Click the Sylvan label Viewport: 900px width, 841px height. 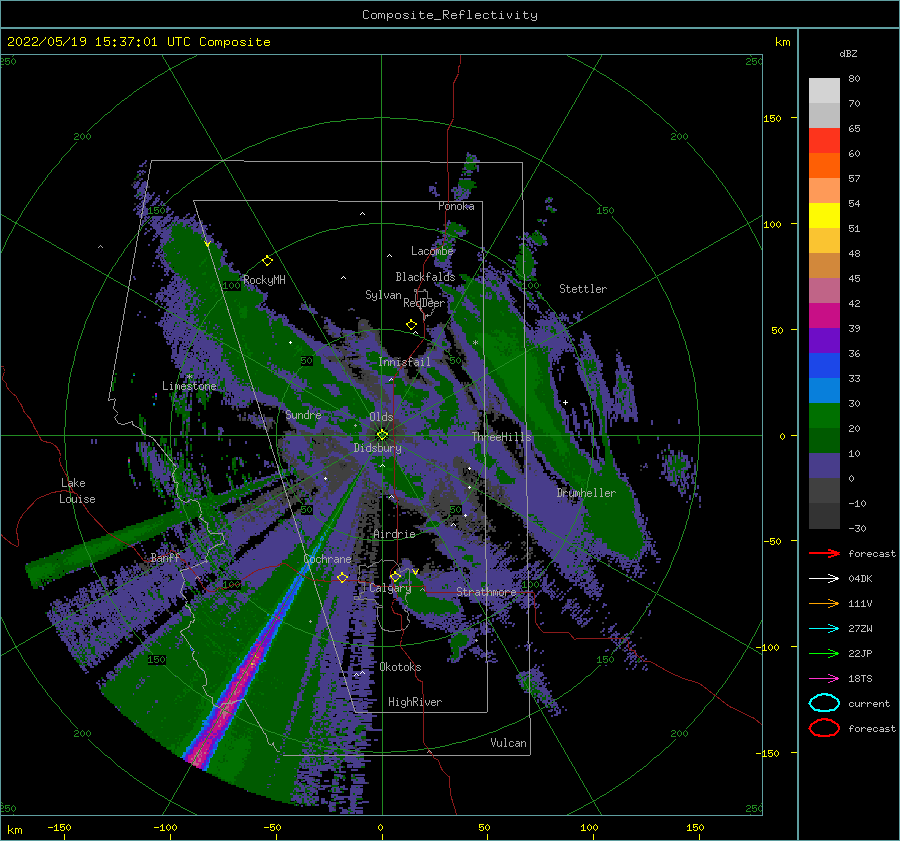tap(383, 295)
